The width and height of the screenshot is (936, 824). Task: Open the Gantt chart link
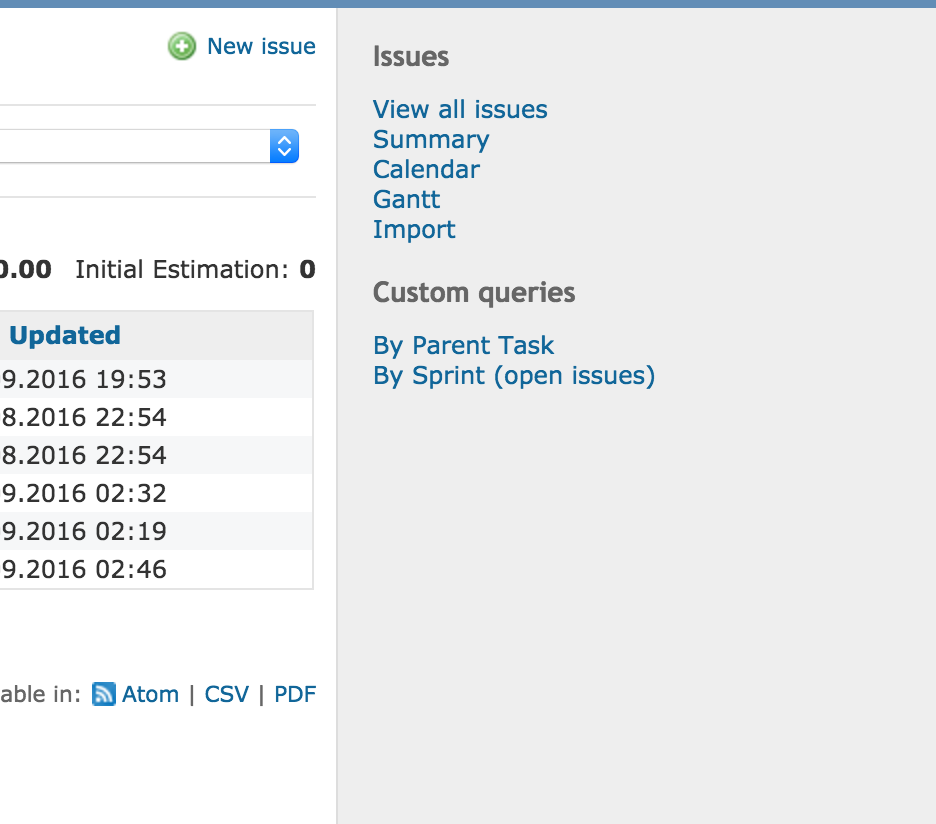point(407,199)
